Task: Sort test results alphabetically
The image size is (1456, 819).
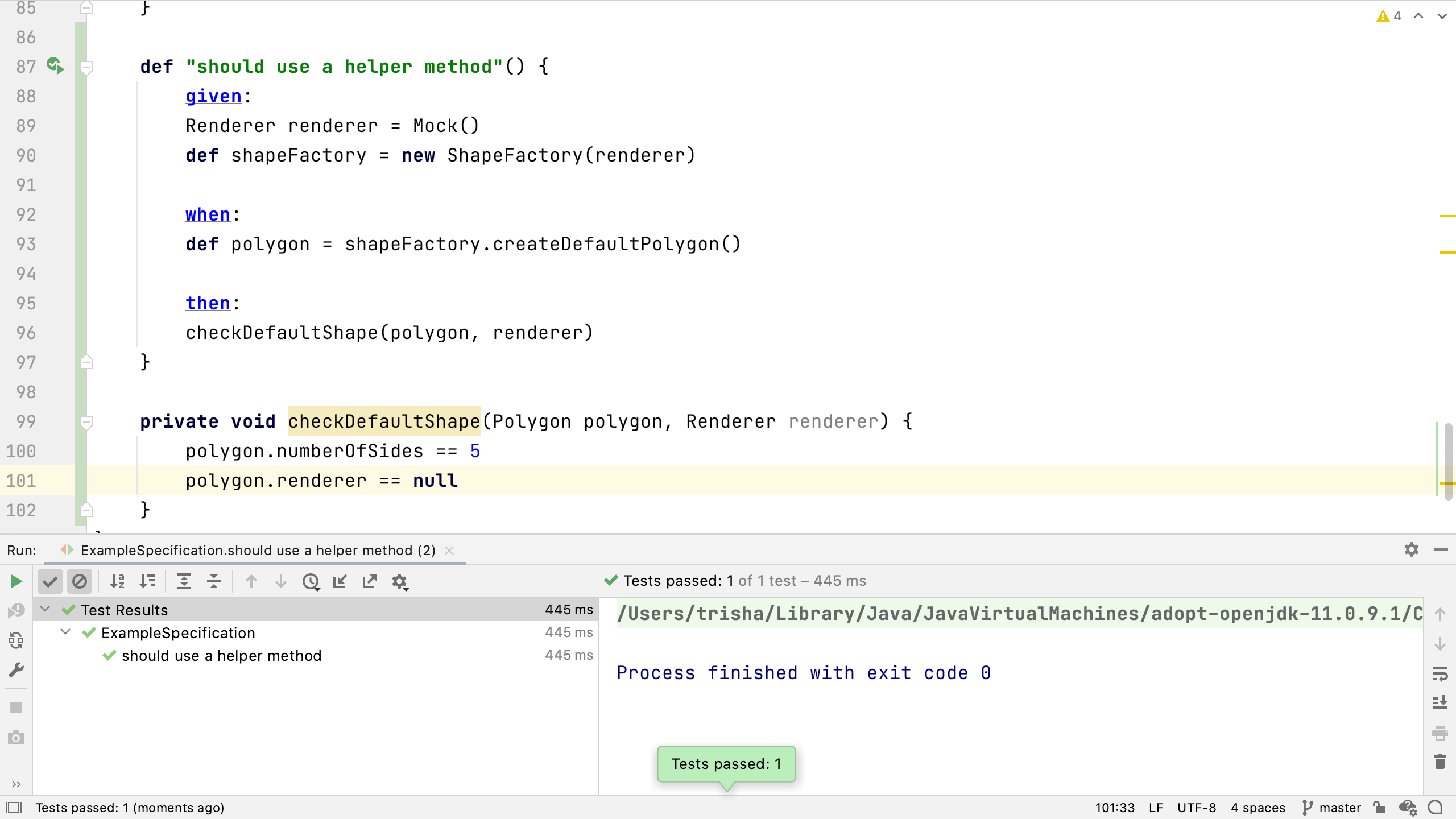Action: point(117,581)
